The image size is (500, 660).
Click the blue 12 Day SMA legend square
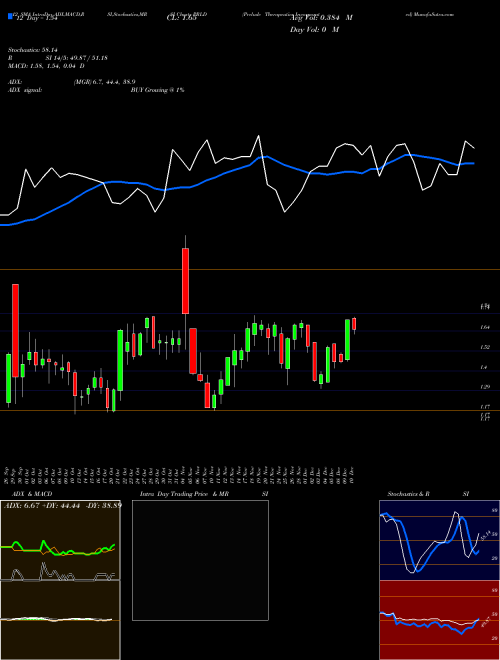11,17
